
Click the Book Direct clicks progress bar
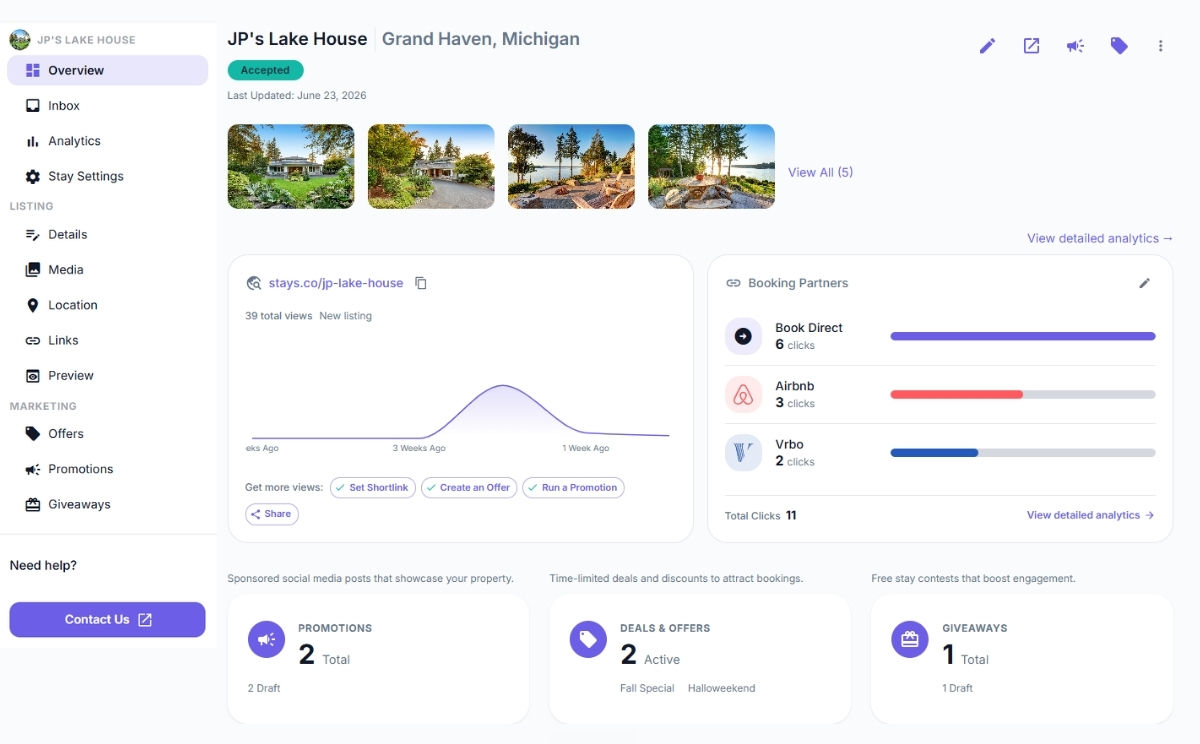tap(1023, 336)
